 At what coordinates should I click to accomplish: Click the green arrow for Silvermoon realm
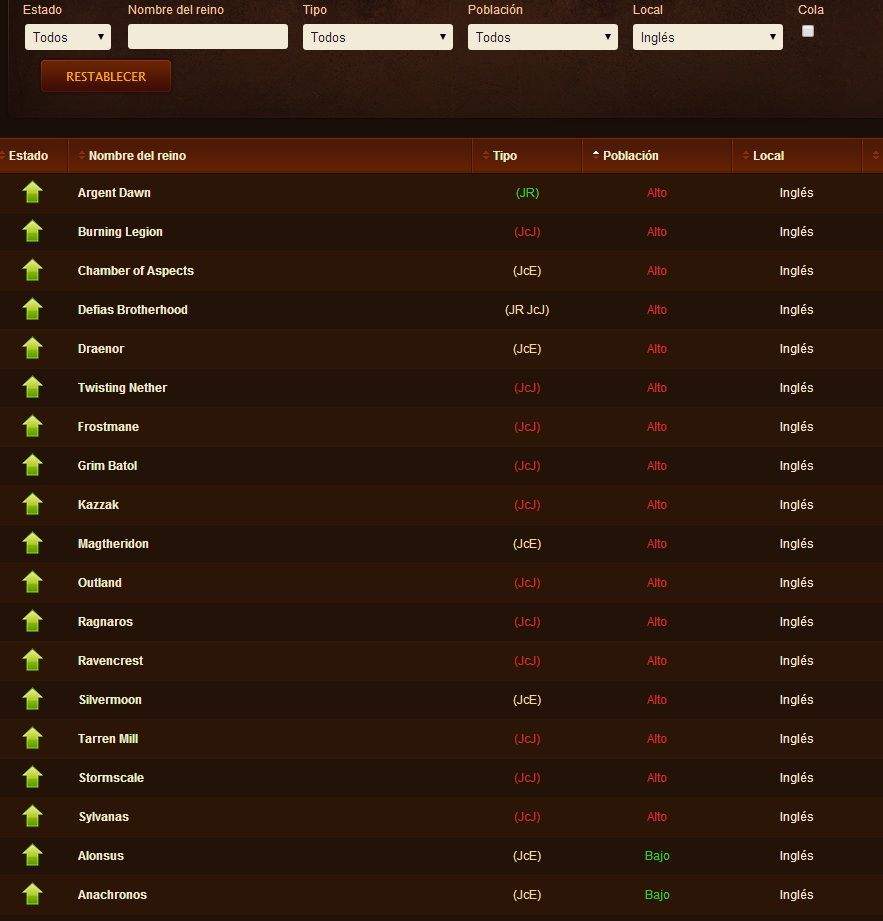coord(32,699)
